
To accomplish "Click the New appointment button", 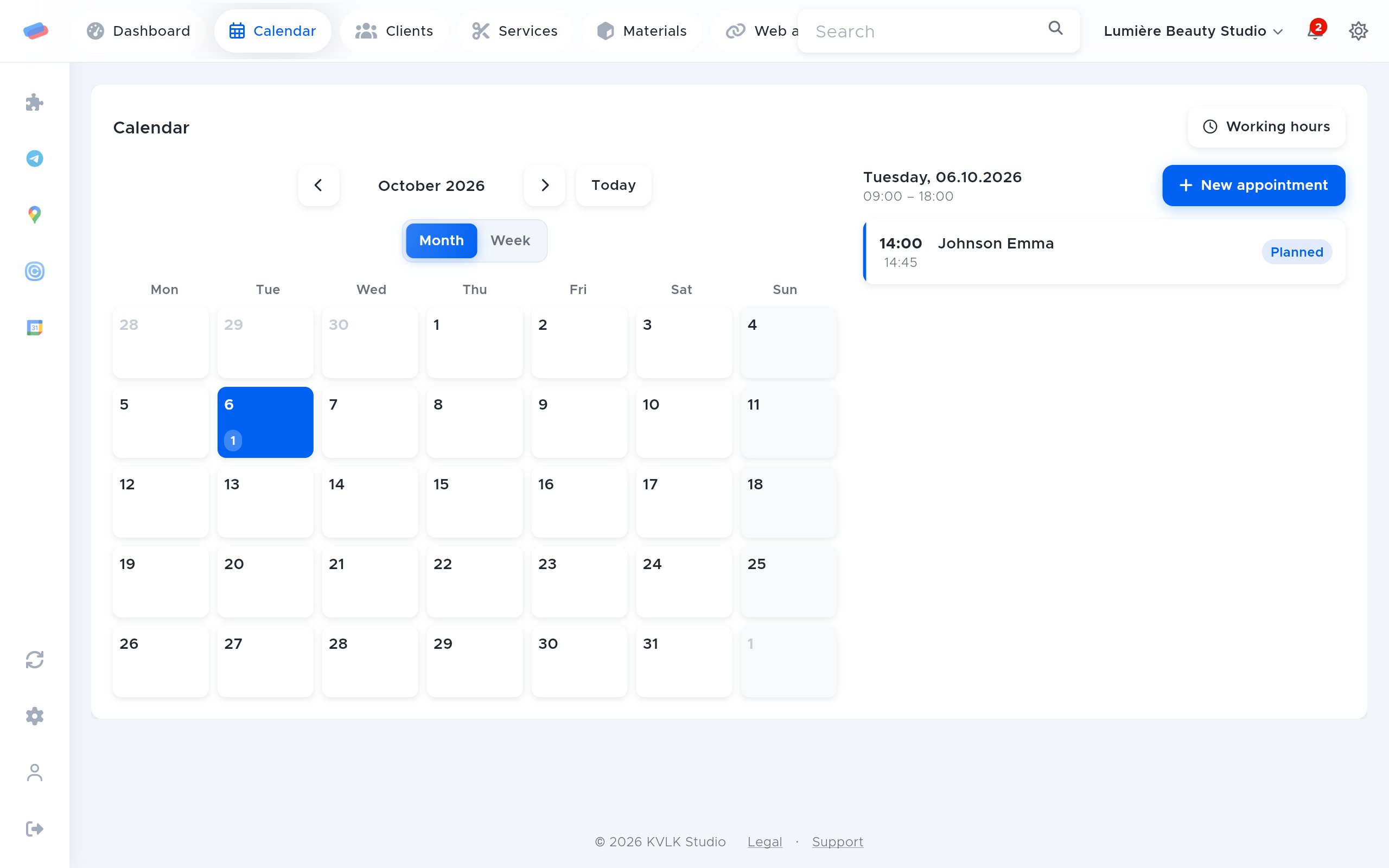I will pos(1253,185).
